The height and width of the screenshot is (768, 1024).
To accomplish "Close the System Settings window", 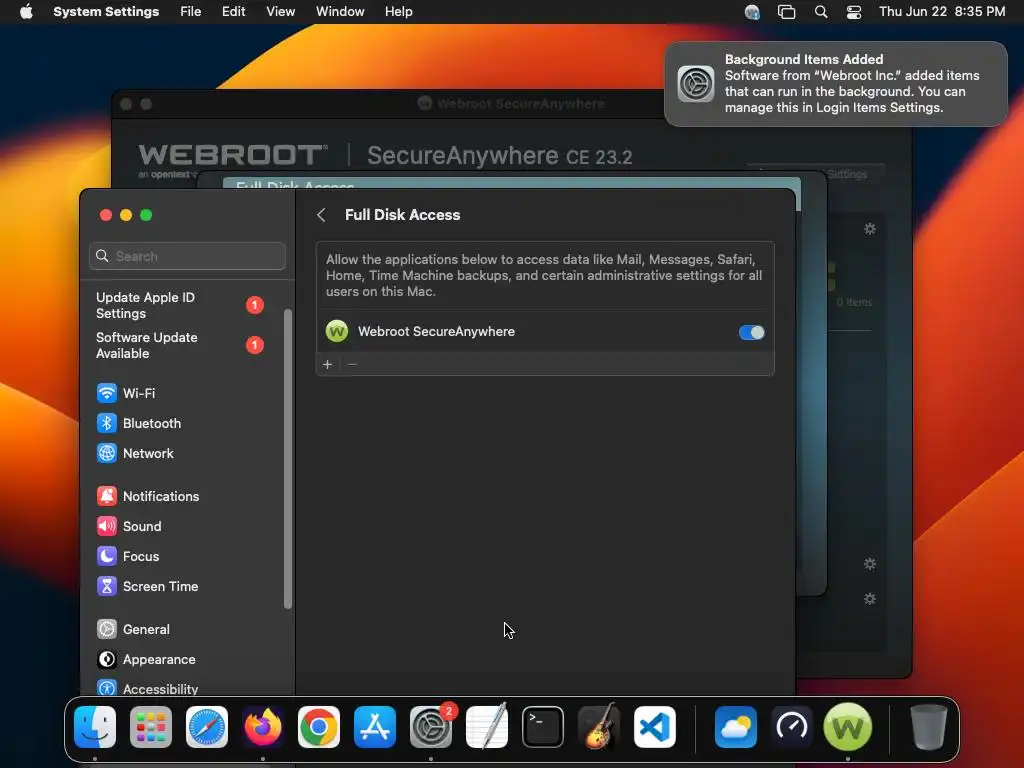I will coord(106,215).
